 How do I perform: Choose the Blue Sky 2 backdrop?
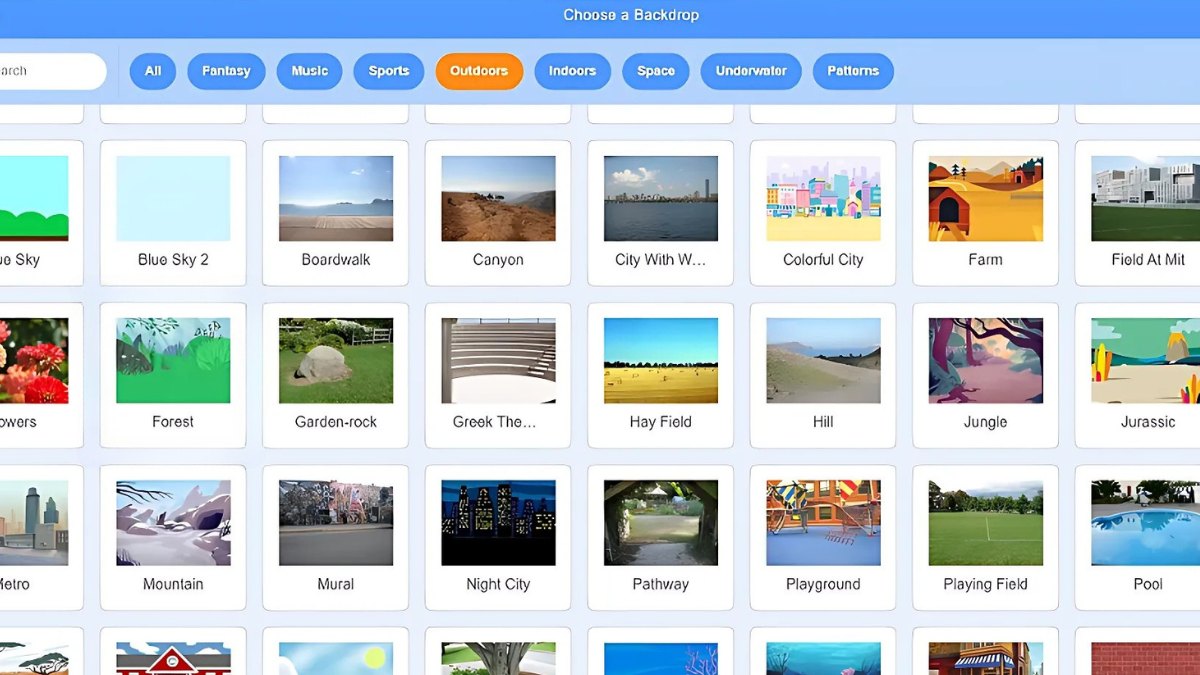(173, 213)
